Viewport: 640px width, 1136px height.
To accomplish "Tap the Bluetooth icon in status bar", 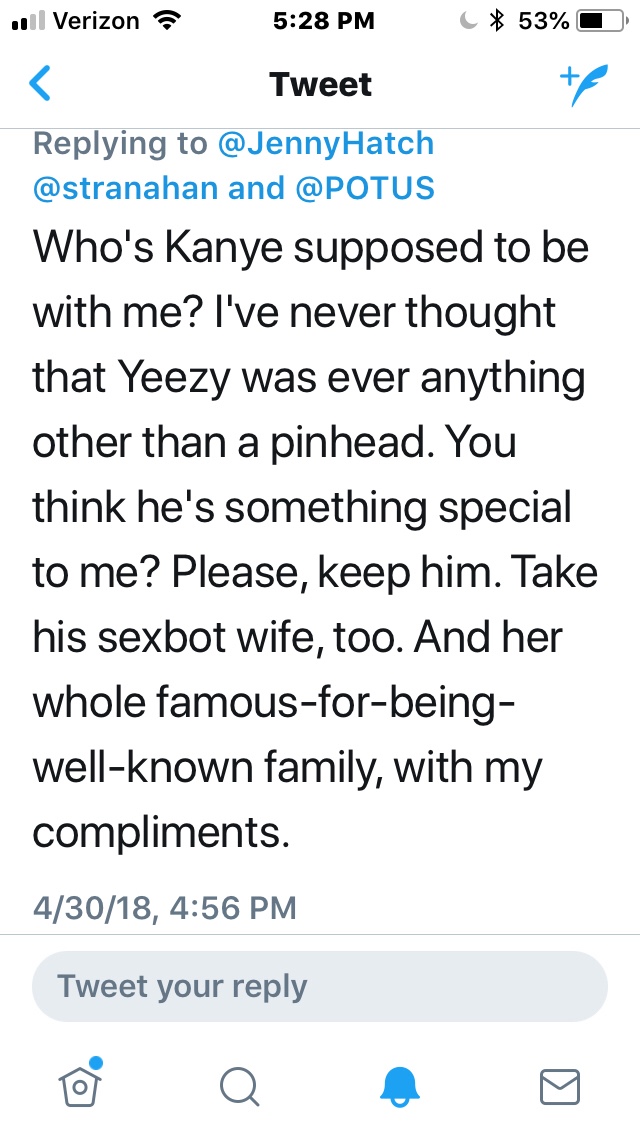I will coord(495,20).
